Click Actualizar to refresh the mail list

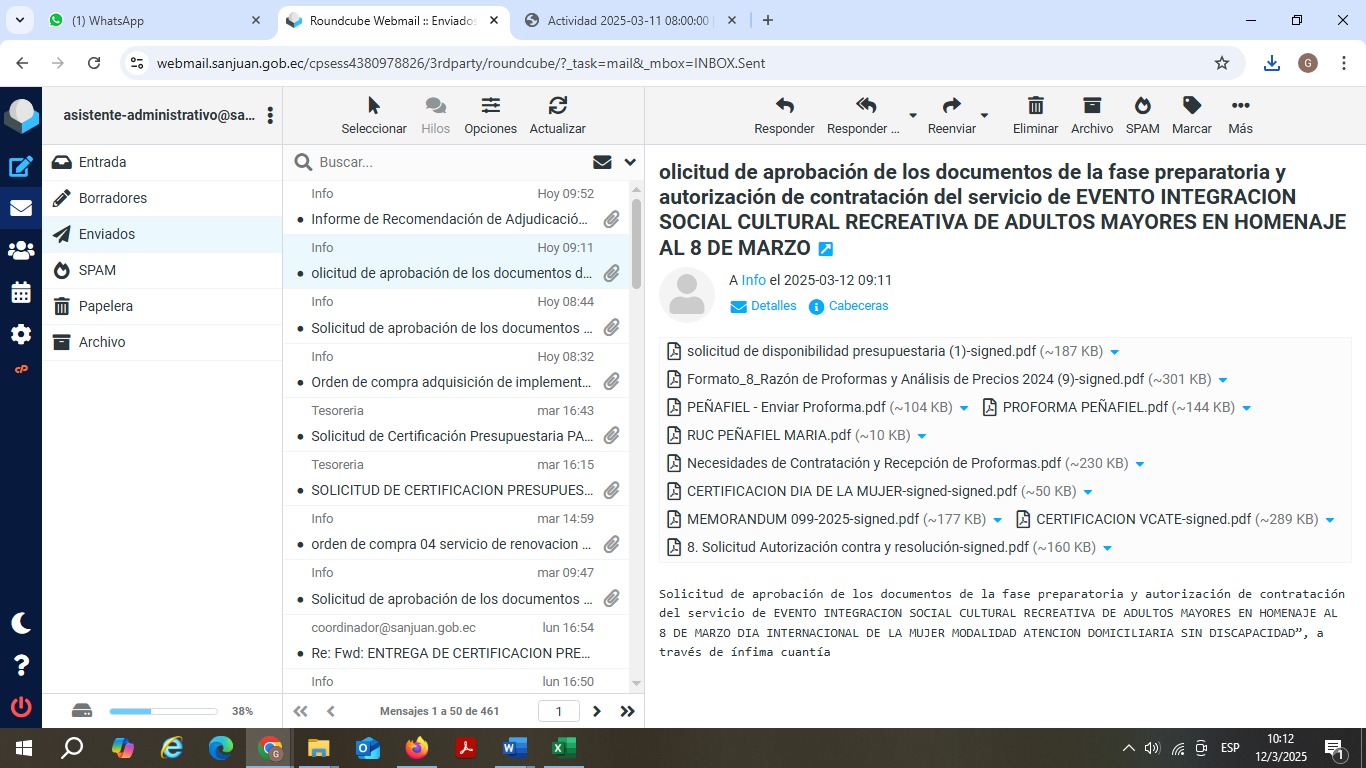(557, 106)
